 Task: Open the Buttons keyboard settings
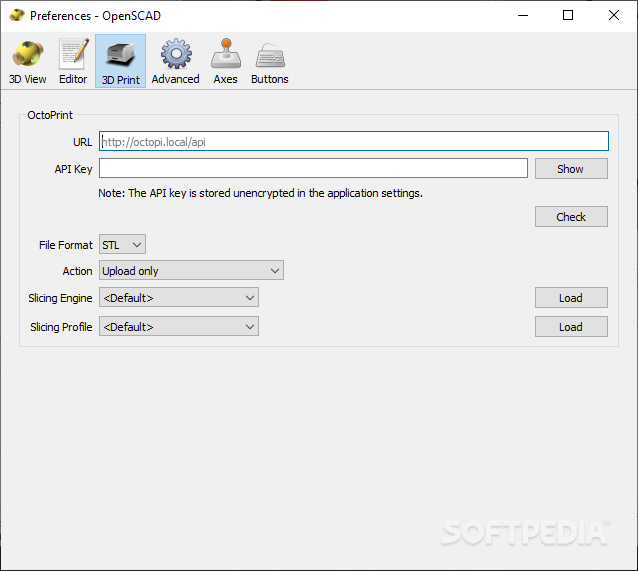270,61
